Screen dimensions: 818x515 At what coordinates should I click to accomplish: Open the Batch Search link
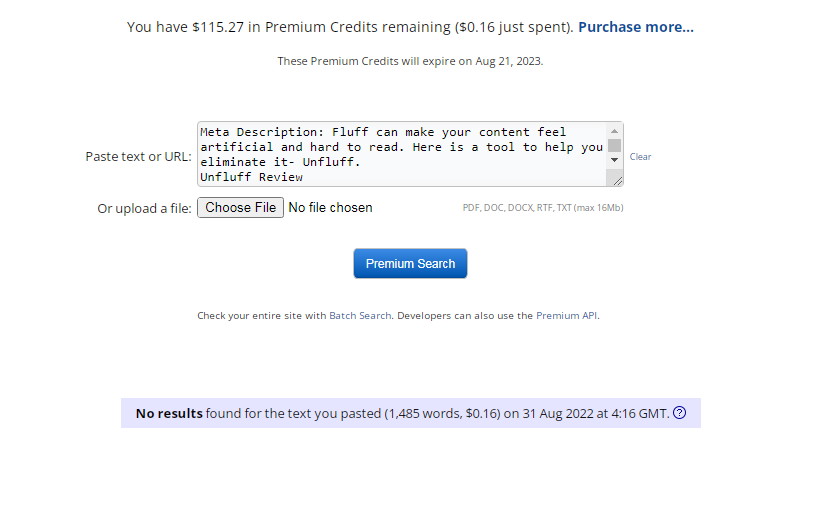tap(360, 316)
